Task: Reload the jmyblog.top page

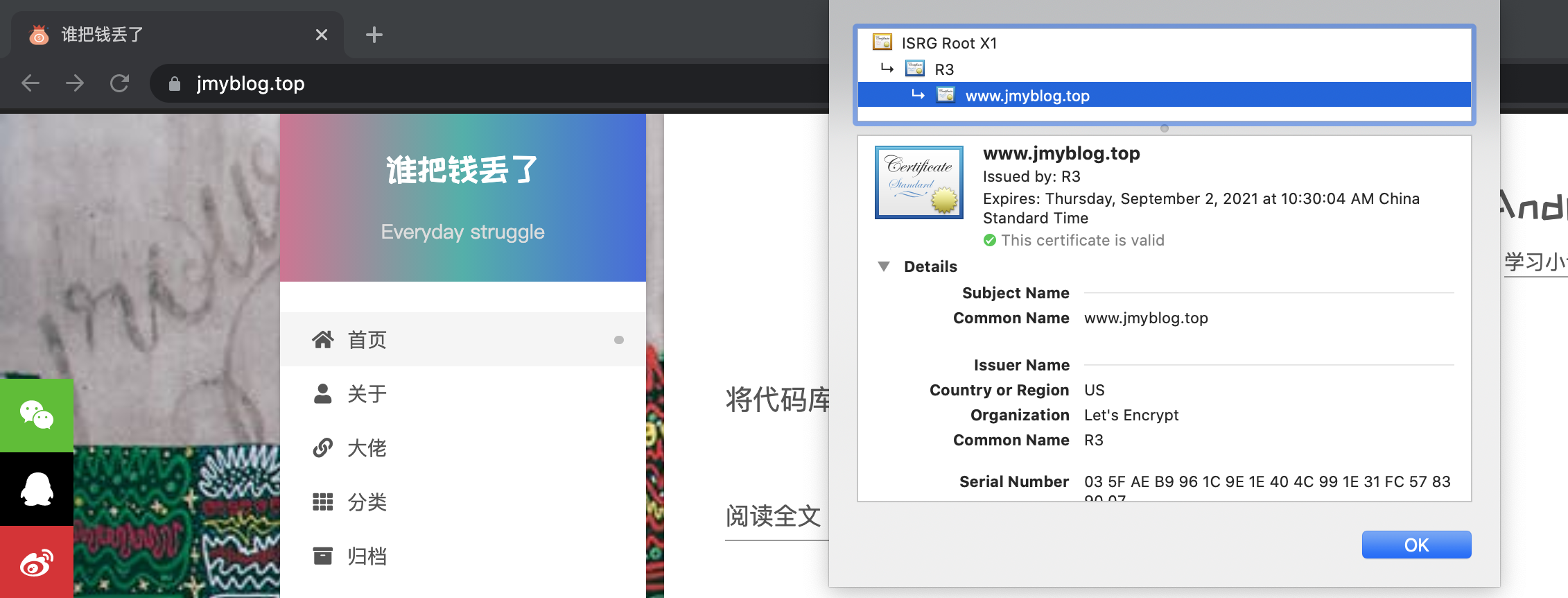Action: click(119, 83)
